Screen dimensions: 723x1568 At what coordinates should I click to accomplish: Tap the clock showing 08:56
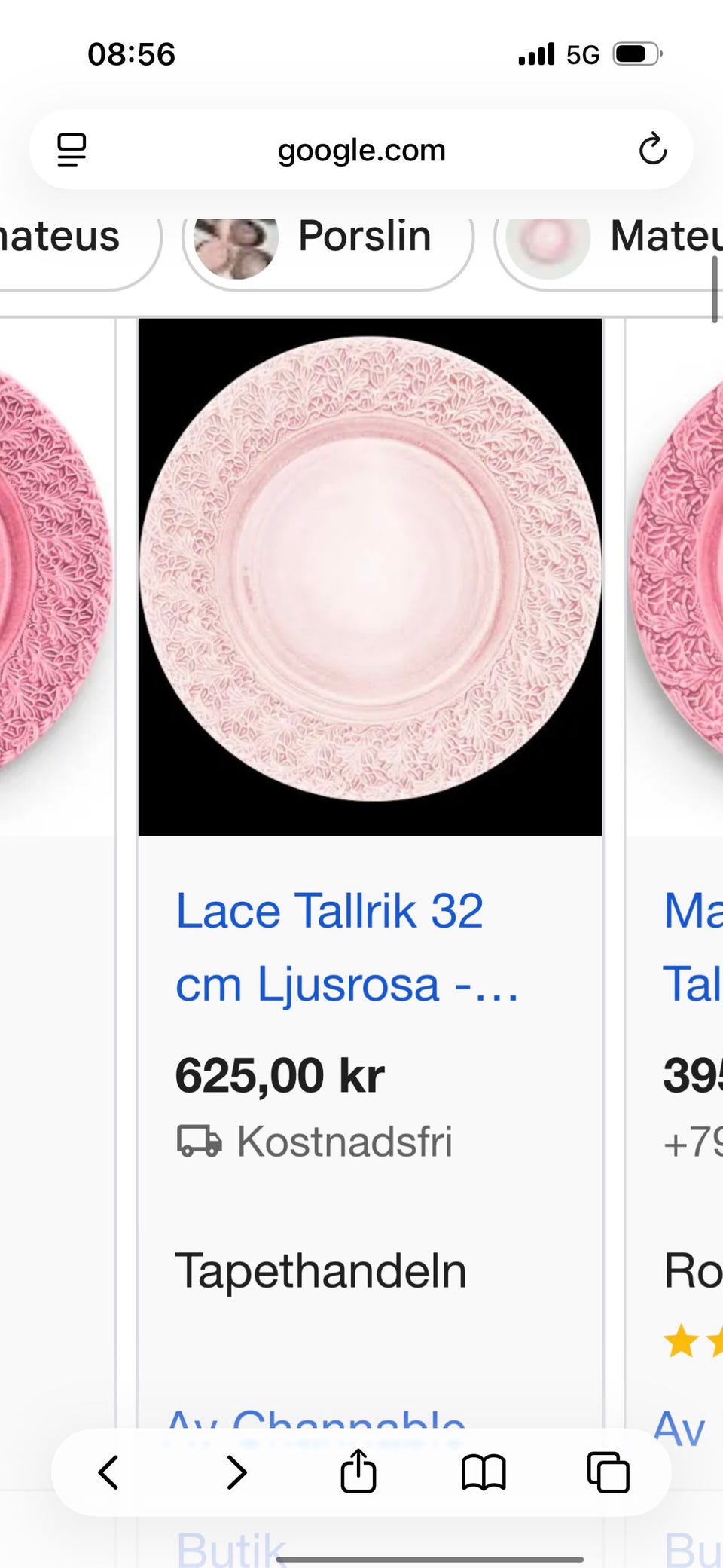[132, 54]
